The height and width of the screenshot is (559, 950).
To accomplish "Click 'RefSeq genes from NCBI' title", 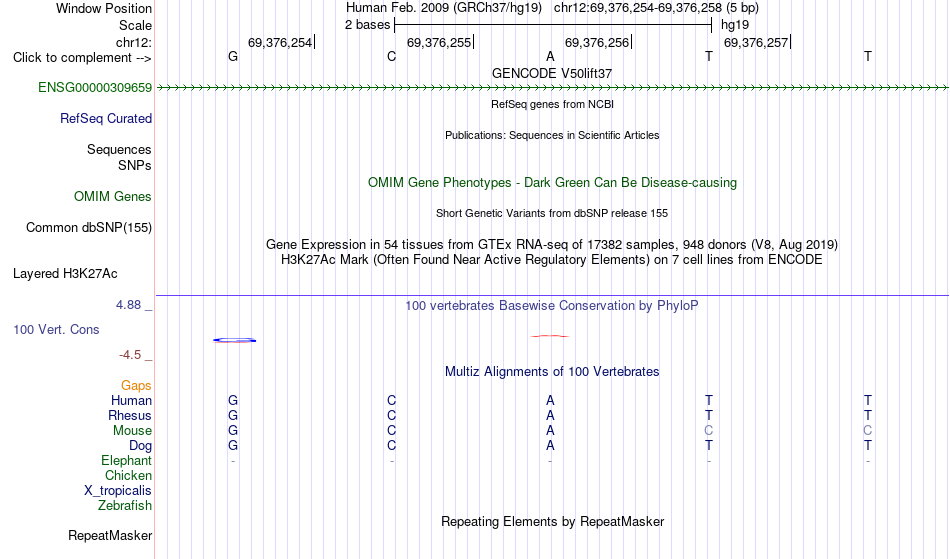I will [552, 104].
